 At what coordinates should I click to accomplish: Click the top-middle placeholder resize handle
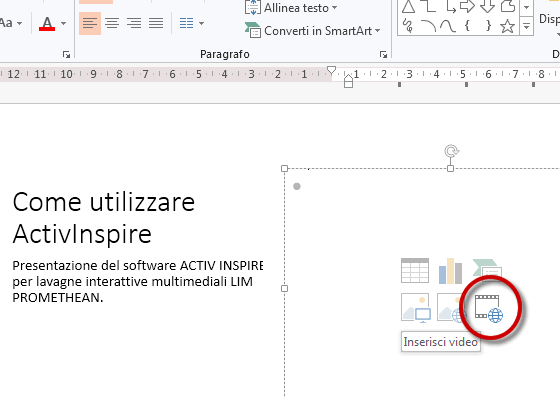pos(451,168)
